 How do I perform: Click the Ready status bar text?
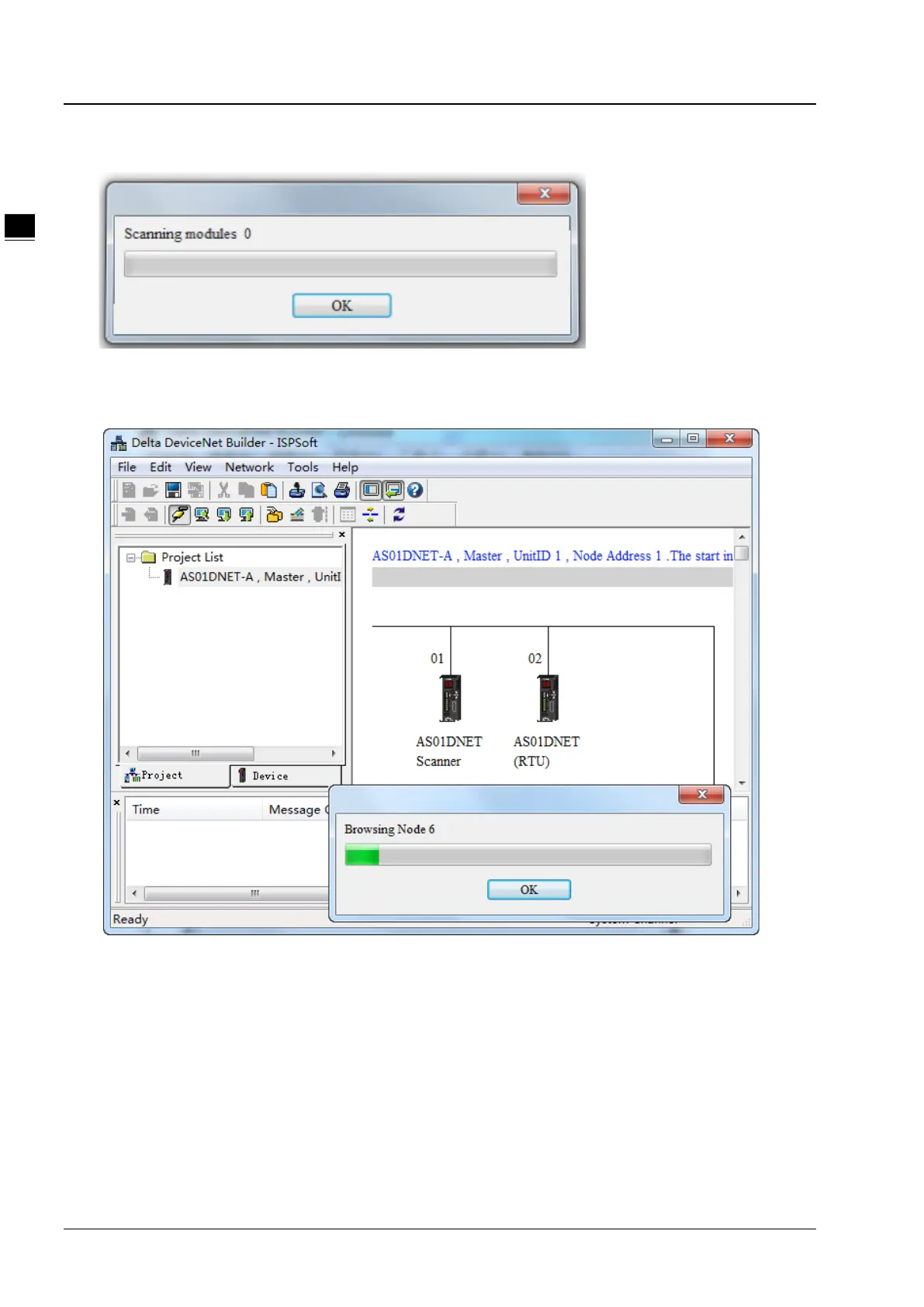pyautogui.click(x=130, y=919)
